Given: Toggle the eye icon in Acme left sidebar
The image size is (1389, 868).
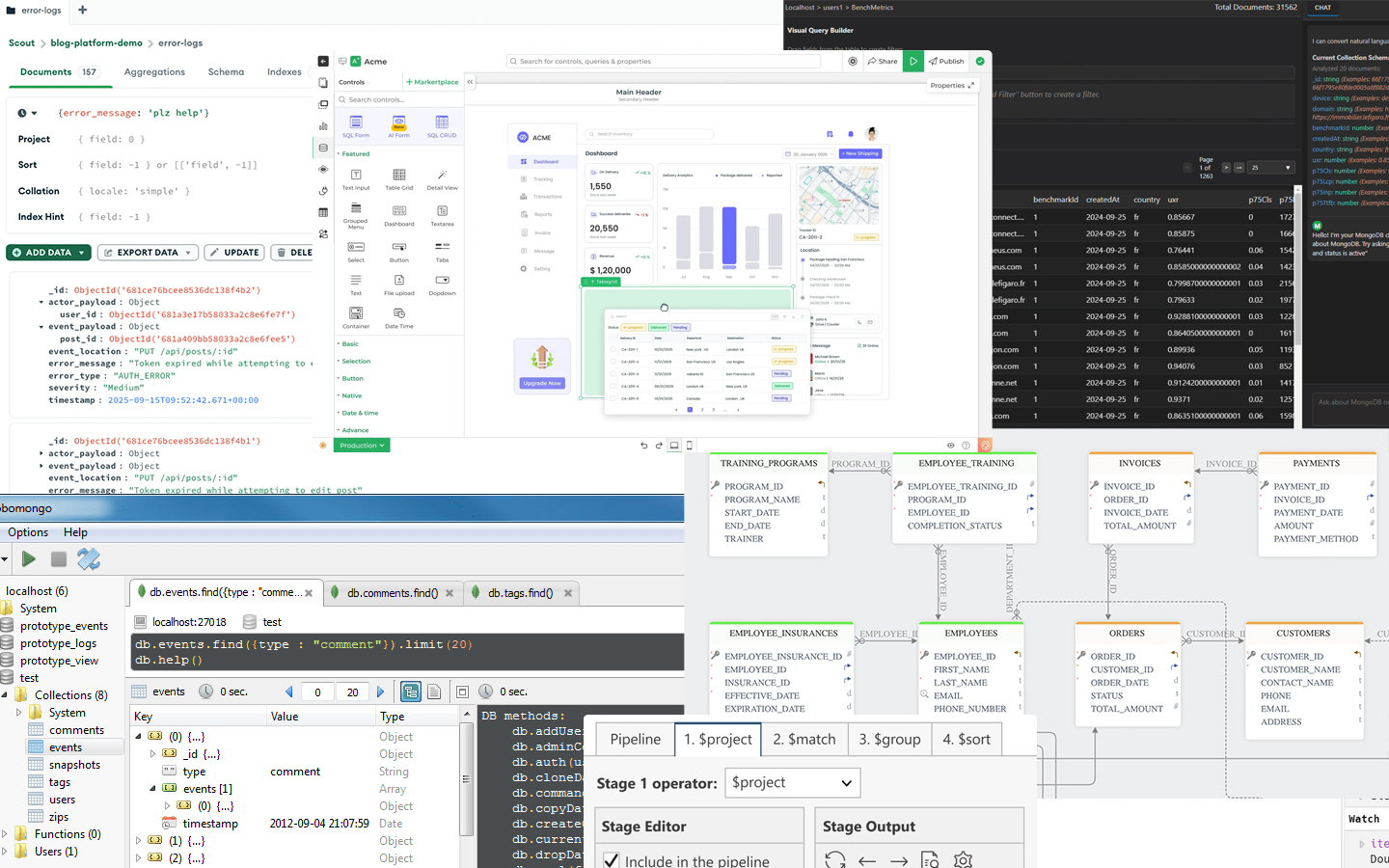Looking at the screenshot, I should pyautogui.click(x=323, y=169).
